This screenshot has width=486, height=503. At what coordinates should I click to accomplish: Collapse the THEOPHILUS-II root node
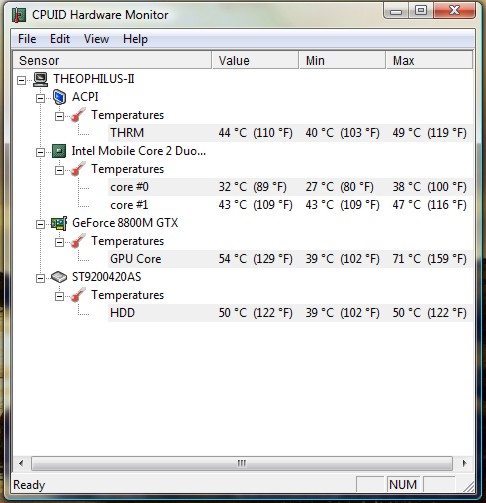click(21, 80)
